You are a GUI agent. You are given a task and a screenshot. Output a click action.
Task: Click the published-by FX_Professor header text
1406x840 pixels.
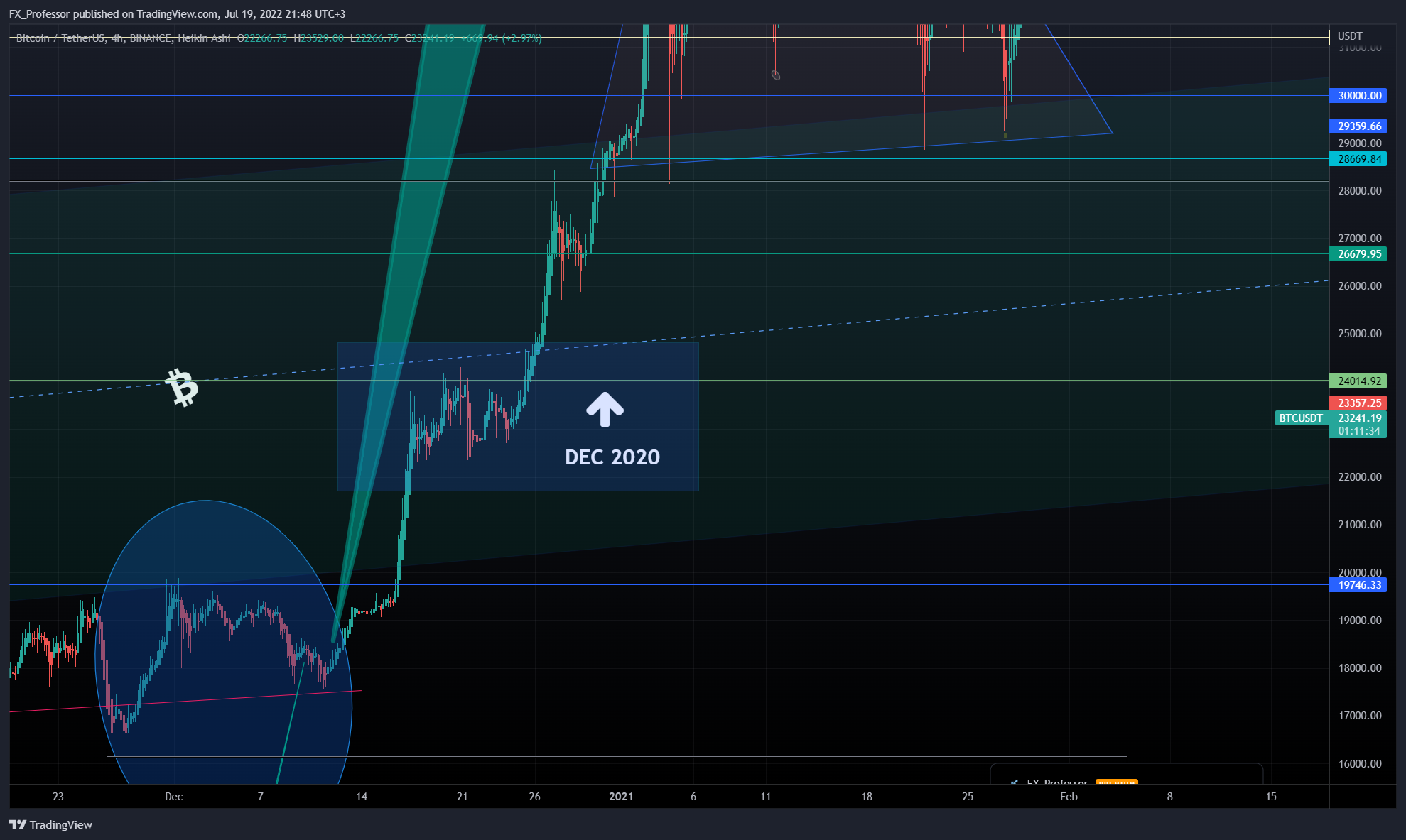(177, 13)
